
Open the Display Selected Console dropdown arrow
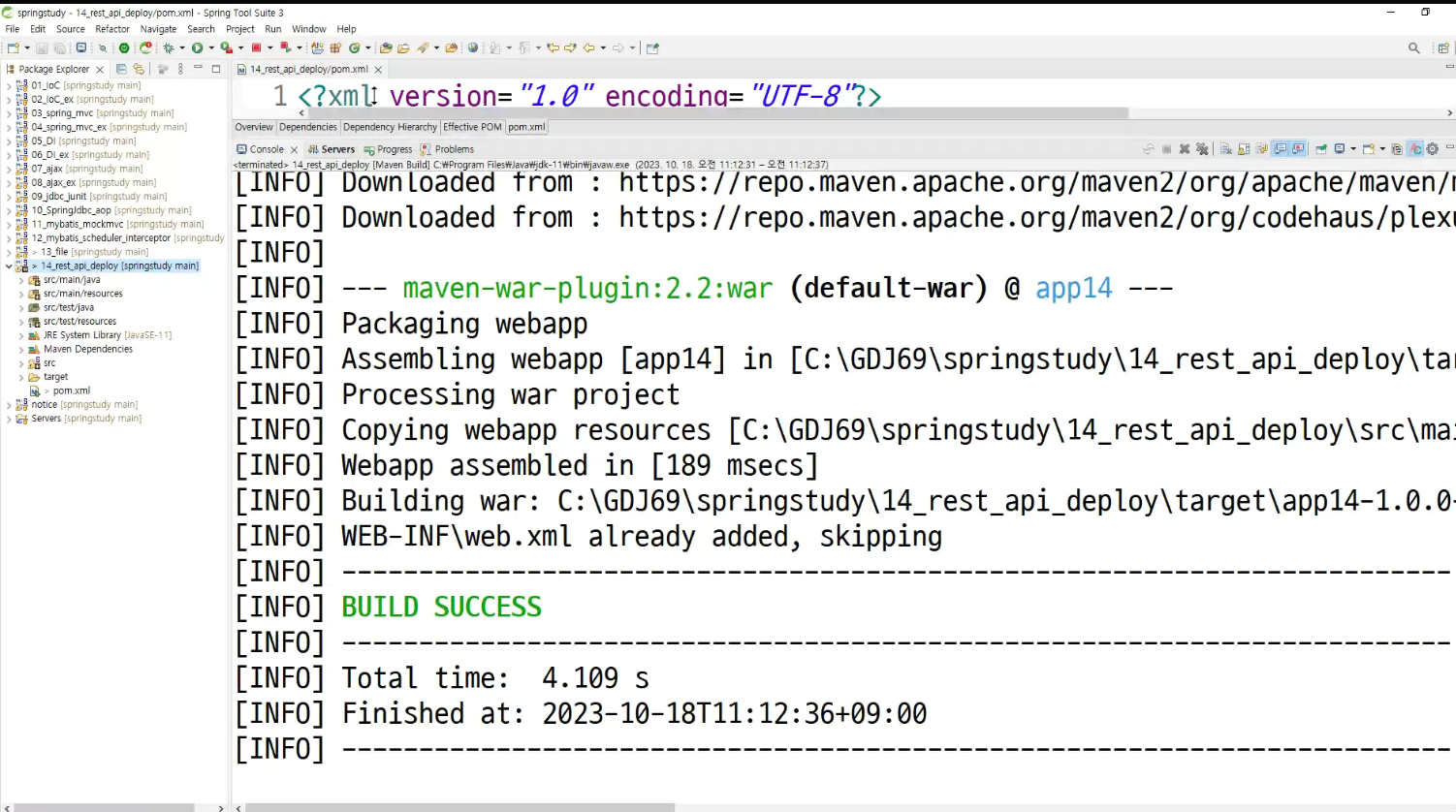[1353, 149]
